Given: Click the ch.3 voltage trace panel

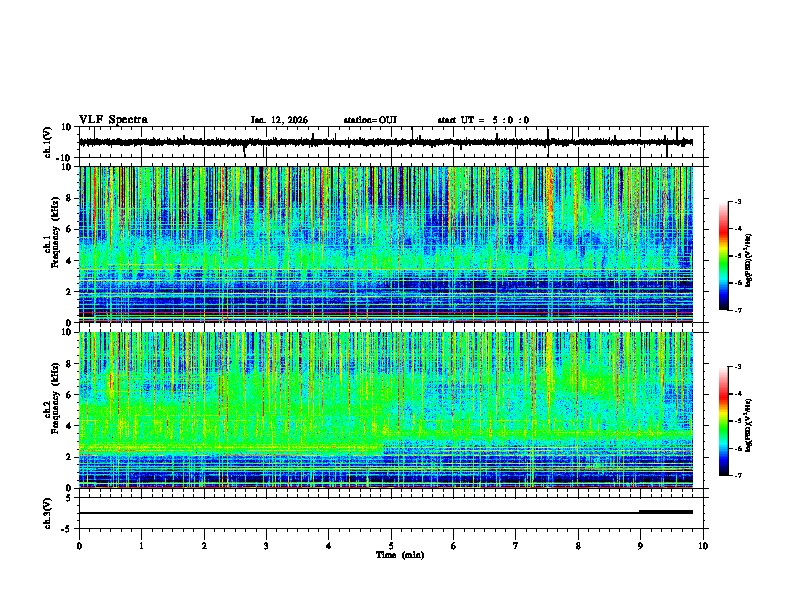Looking at the screenshot, I should (391, 513).
